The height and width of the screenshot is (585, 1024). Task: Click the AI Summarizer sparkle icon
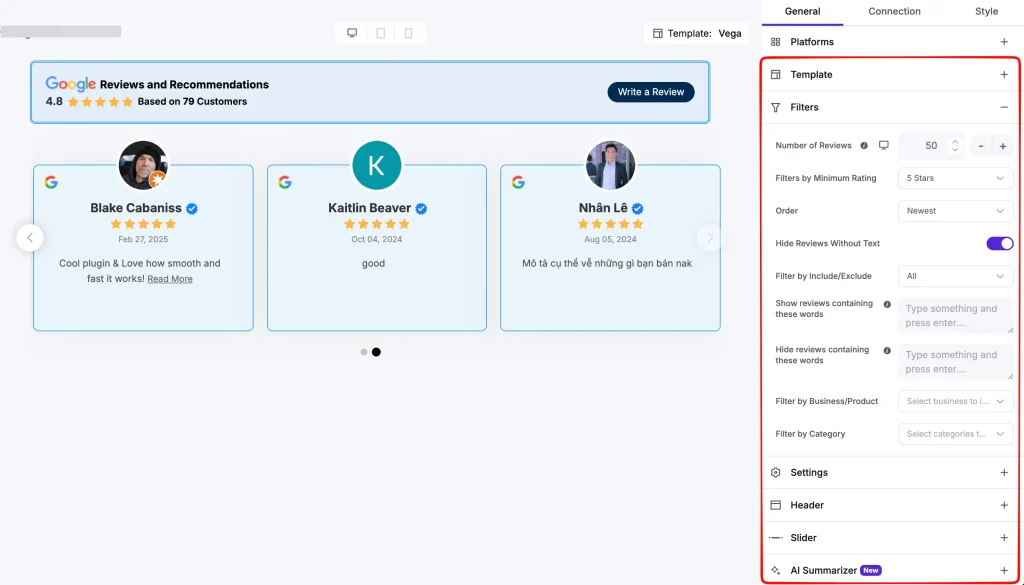(x=776, y=571)
